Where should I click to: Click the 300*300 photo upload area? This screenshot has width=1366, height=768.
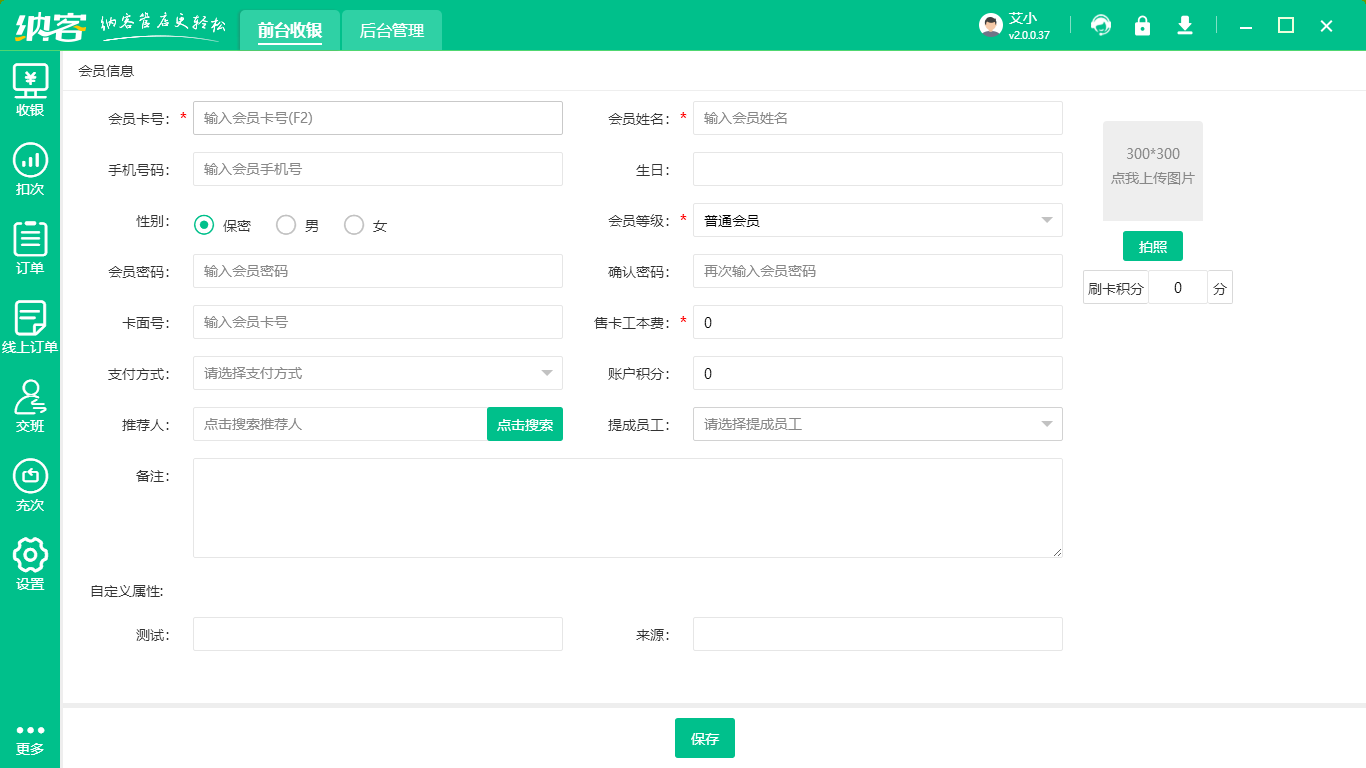(1152, 169)
